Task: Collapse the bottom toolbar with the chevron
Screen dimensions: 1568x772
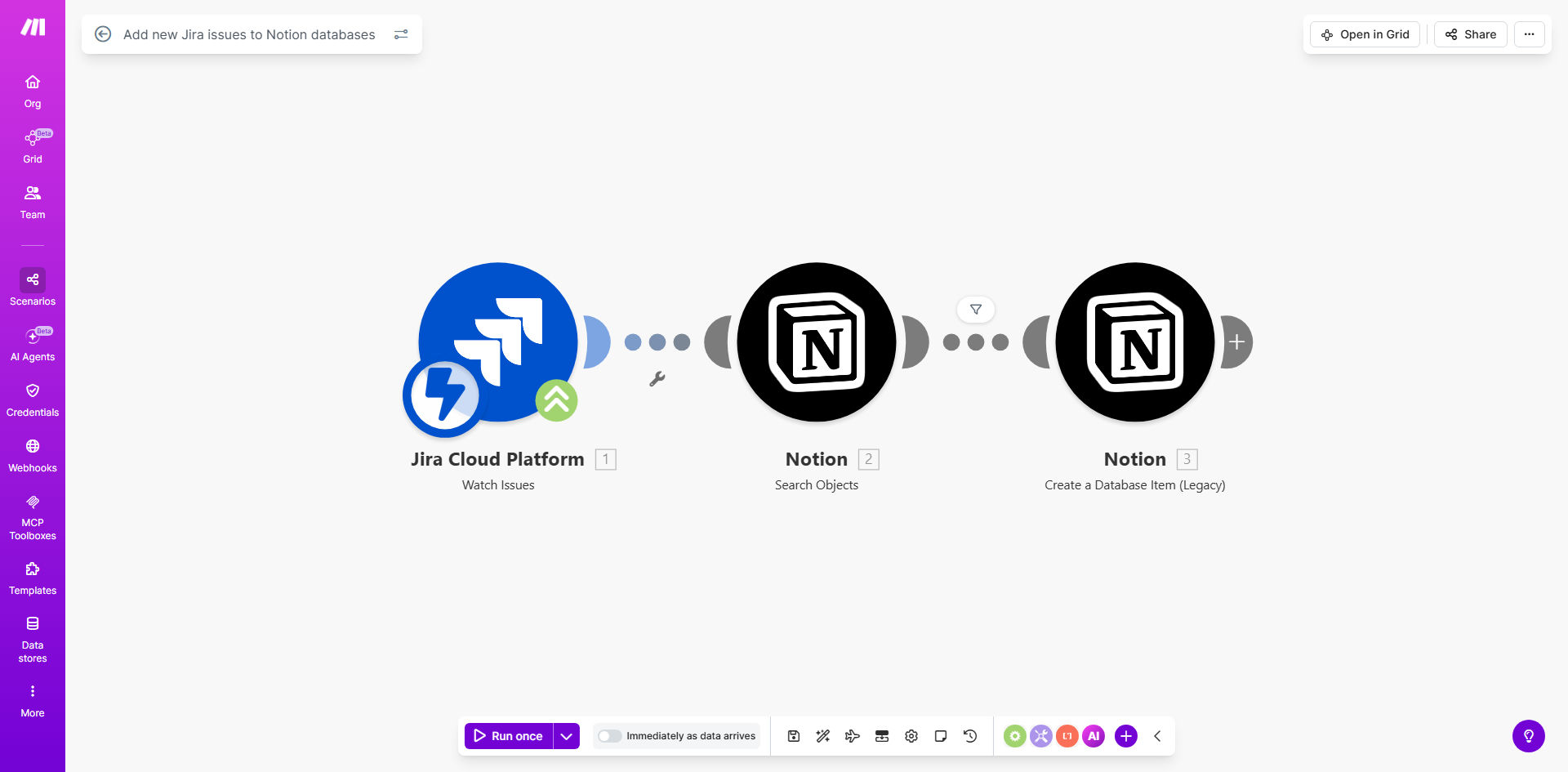Action: point(1157,736)
